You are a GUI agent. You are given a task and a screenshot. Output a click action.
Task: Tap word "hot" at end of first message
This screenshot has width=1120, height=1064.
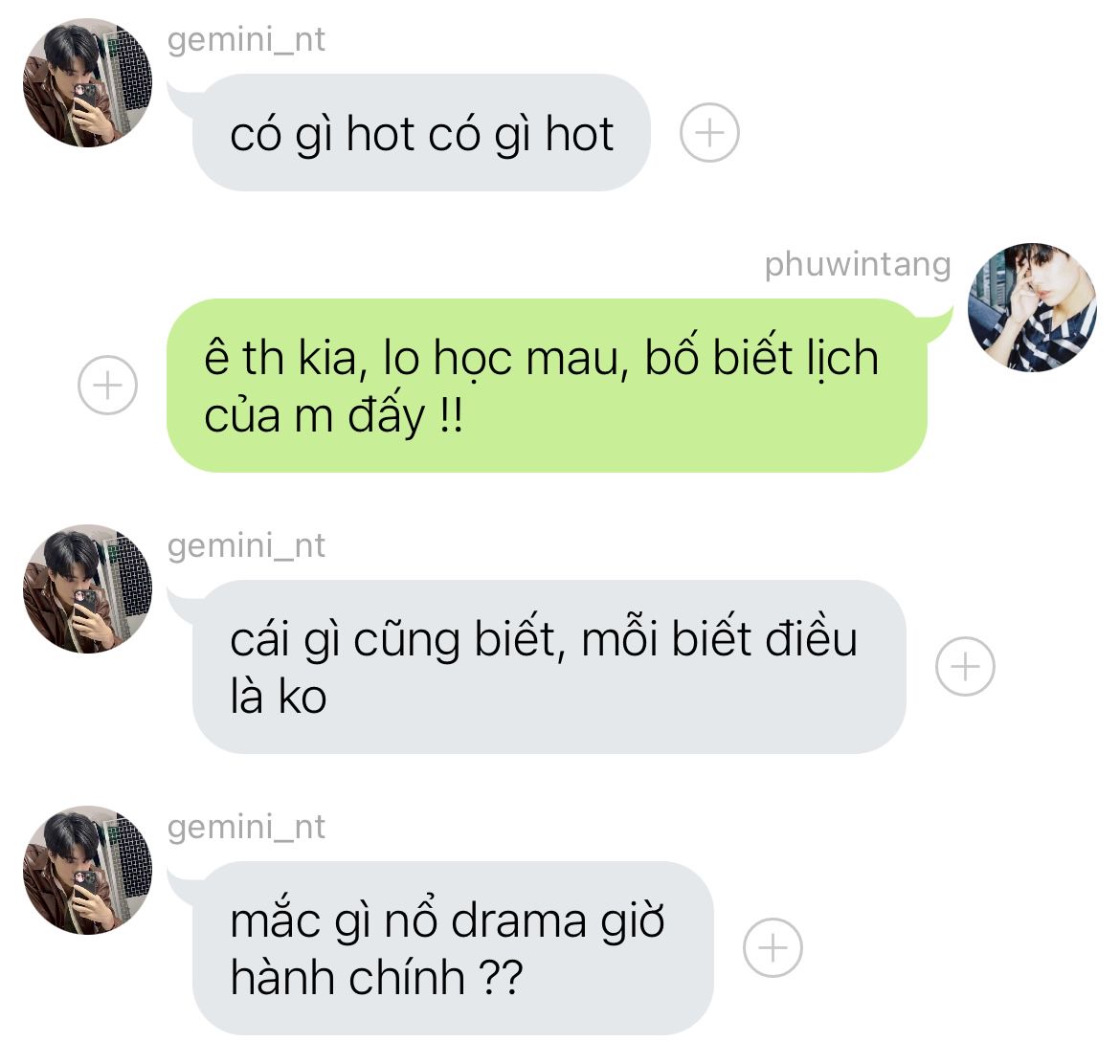point(579,134)
